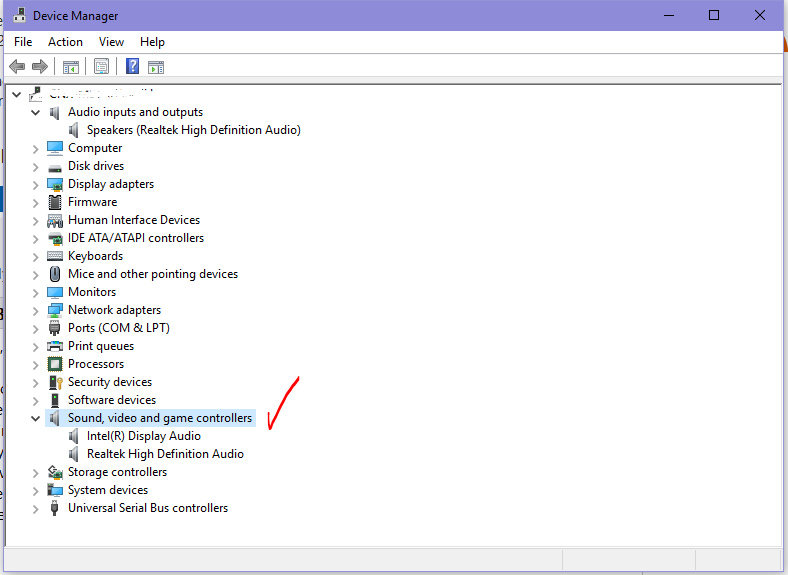The image size is (788, 575).
Task: Select the Ports (COM & LPT) label
Action: tap(119, 328)
